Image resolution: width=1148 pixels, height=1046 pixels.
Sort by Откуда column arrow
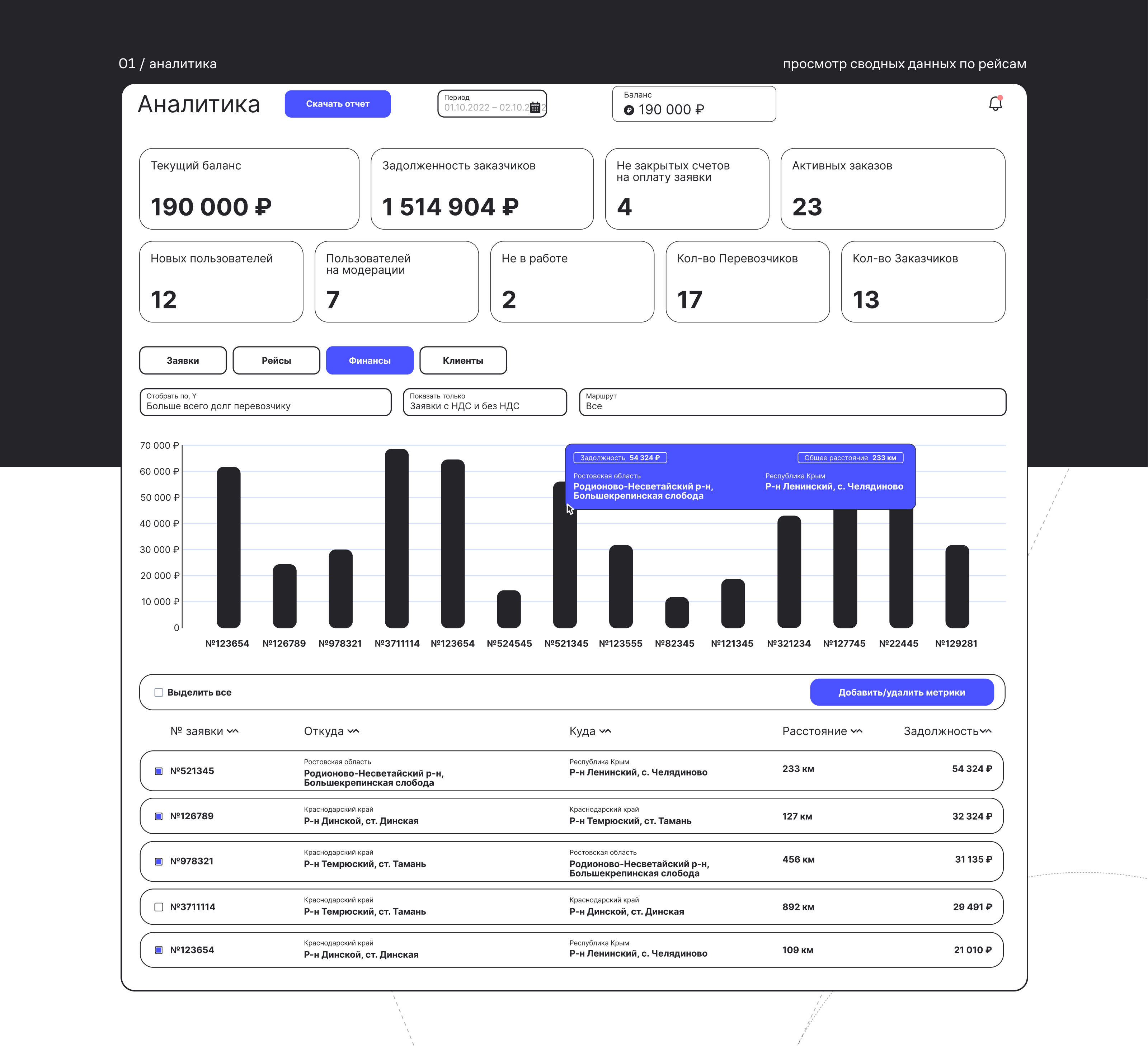pyautogui.click(x=353, y=731)
